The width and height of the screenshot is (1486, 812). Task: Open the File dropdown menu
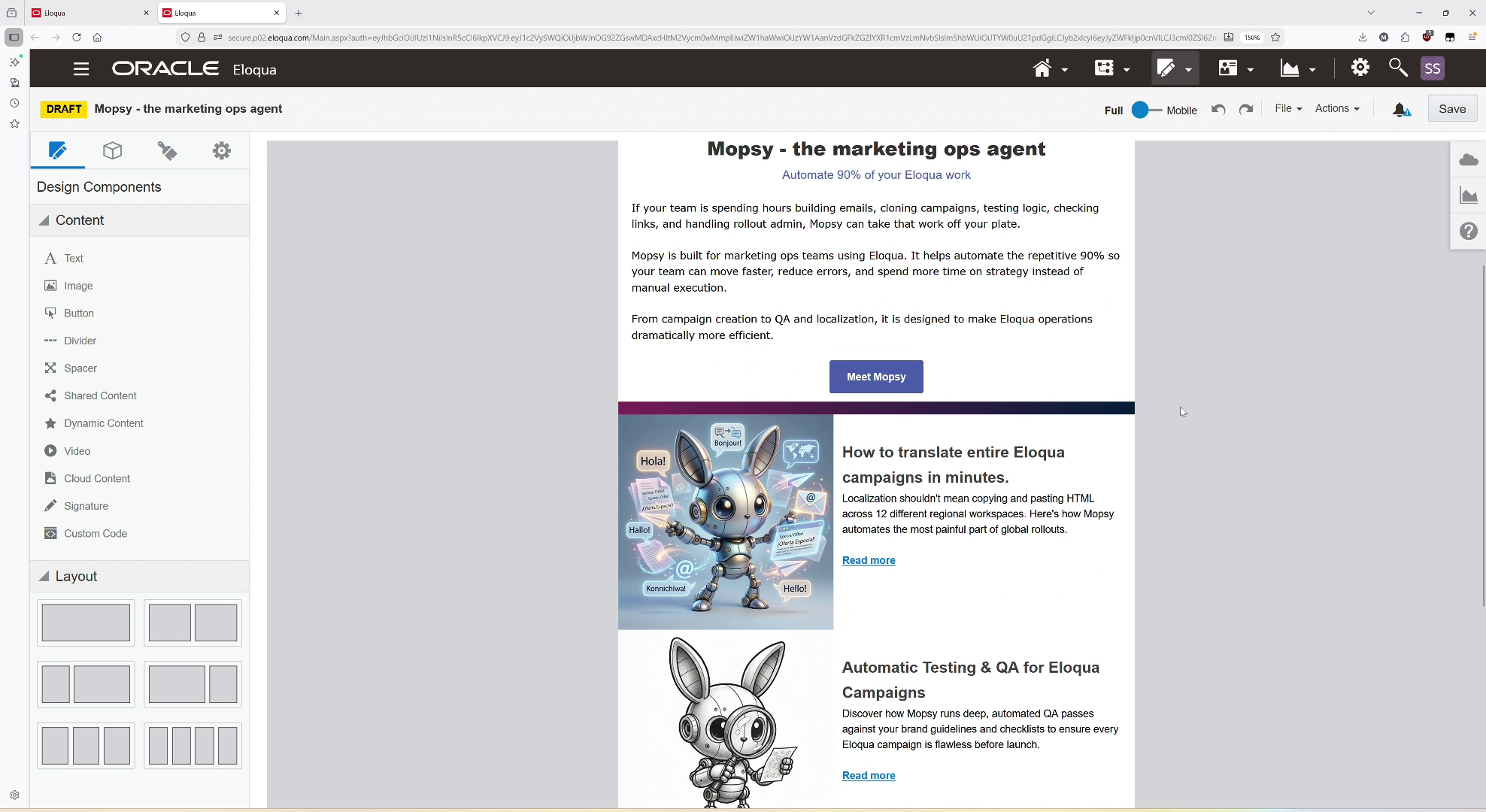pos(1288,108)
